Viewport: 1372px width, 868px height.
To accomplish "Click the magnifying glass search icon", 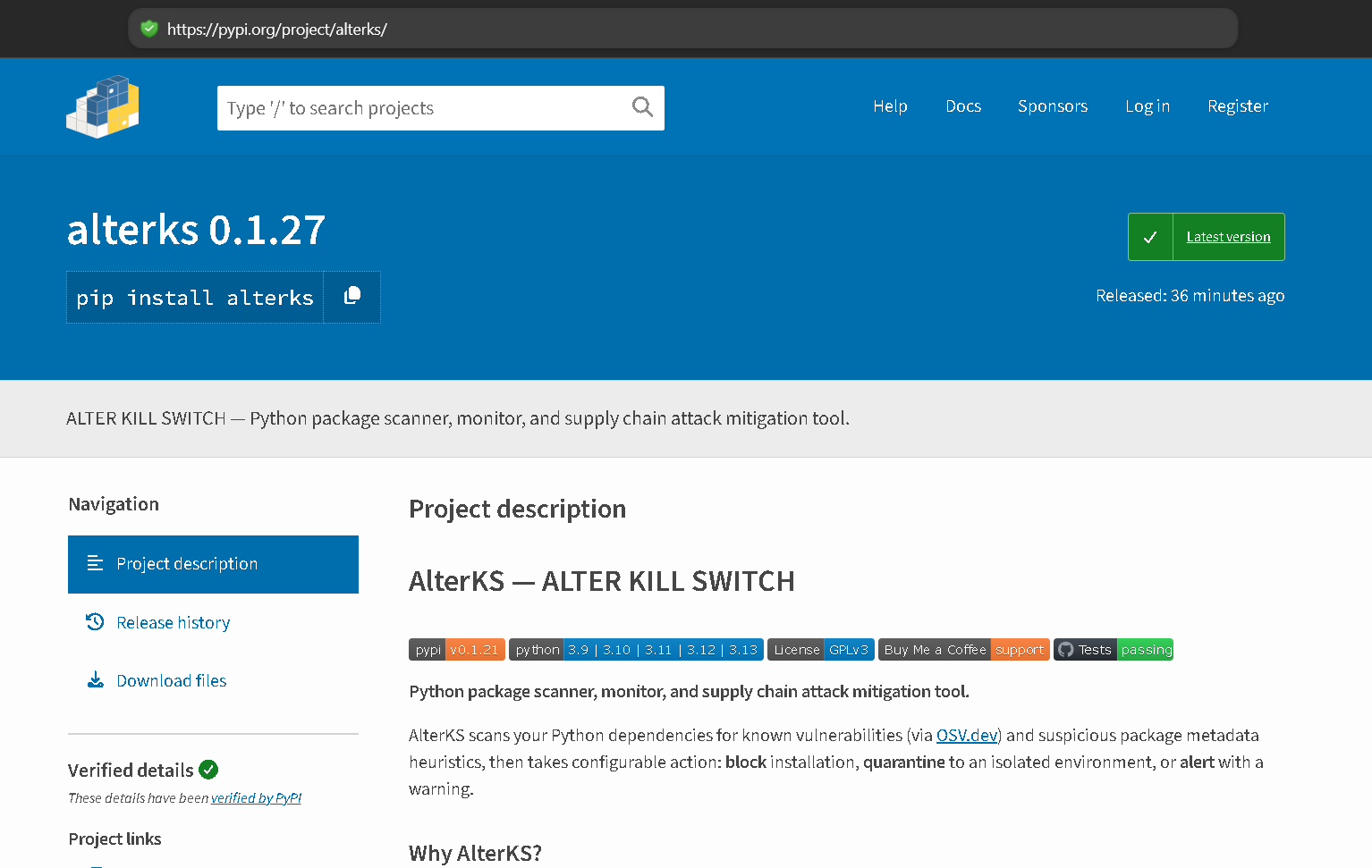I will pyautogui.click(x=642, y=106).
